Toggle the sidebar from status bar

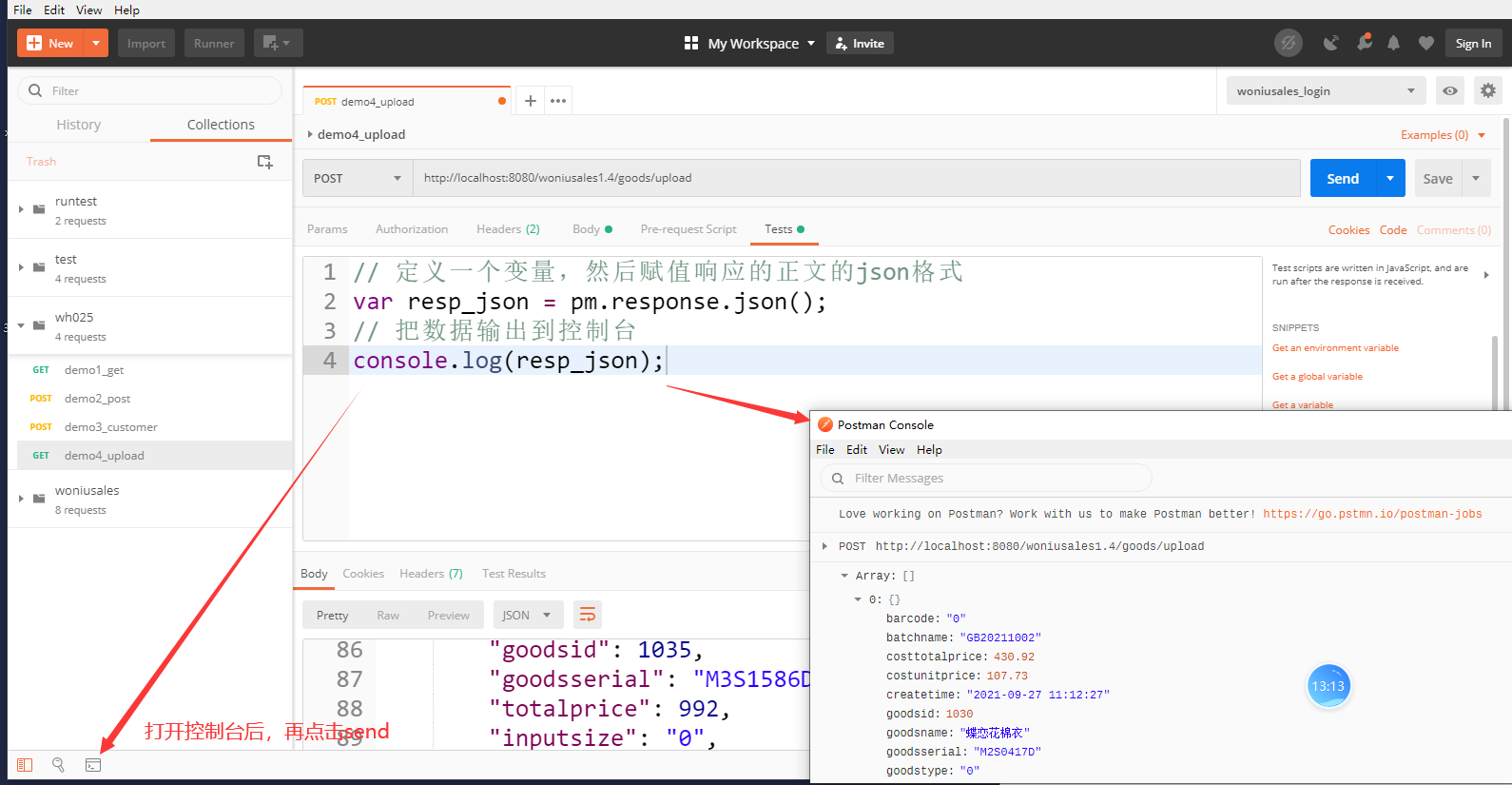(x=25, y=765)
